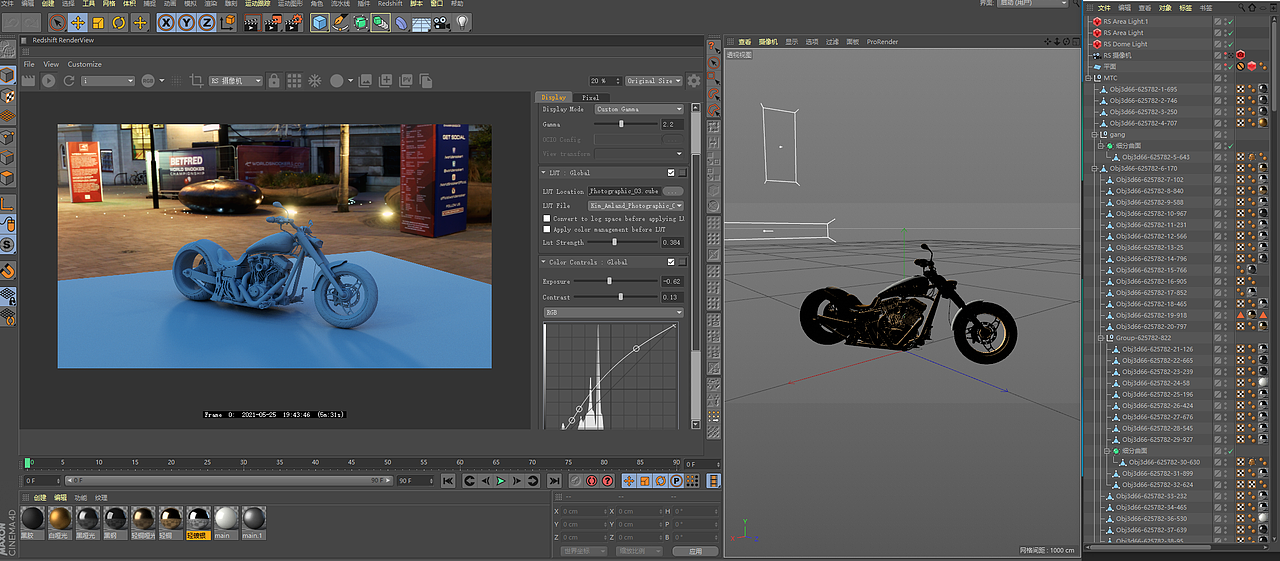Toggle the X axis lock
Viewport: 1280px width, 561px height.
[x=165, y=22]
